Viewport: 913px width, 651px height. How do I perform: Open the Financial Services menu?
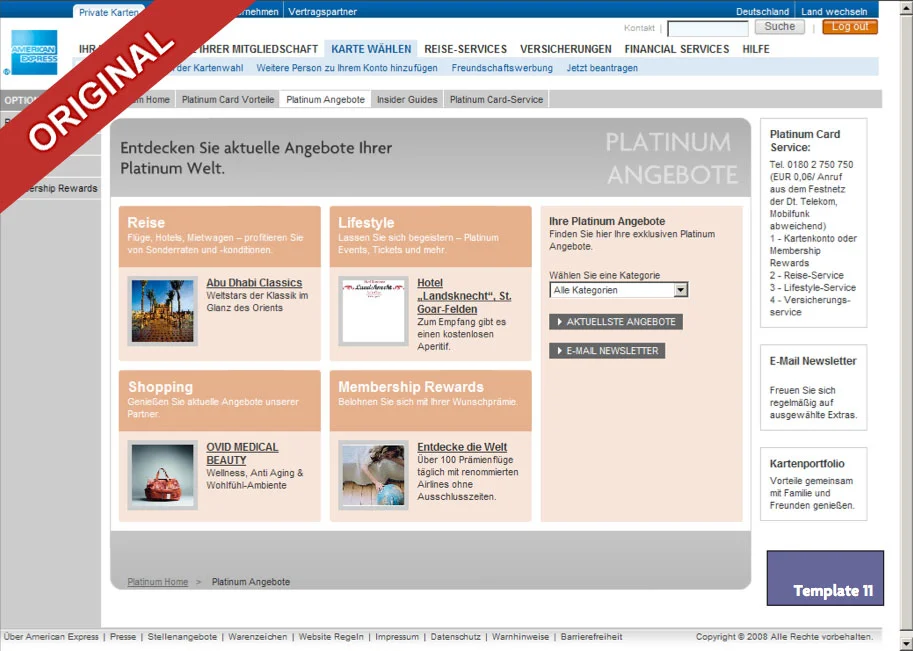pos(677,49)
